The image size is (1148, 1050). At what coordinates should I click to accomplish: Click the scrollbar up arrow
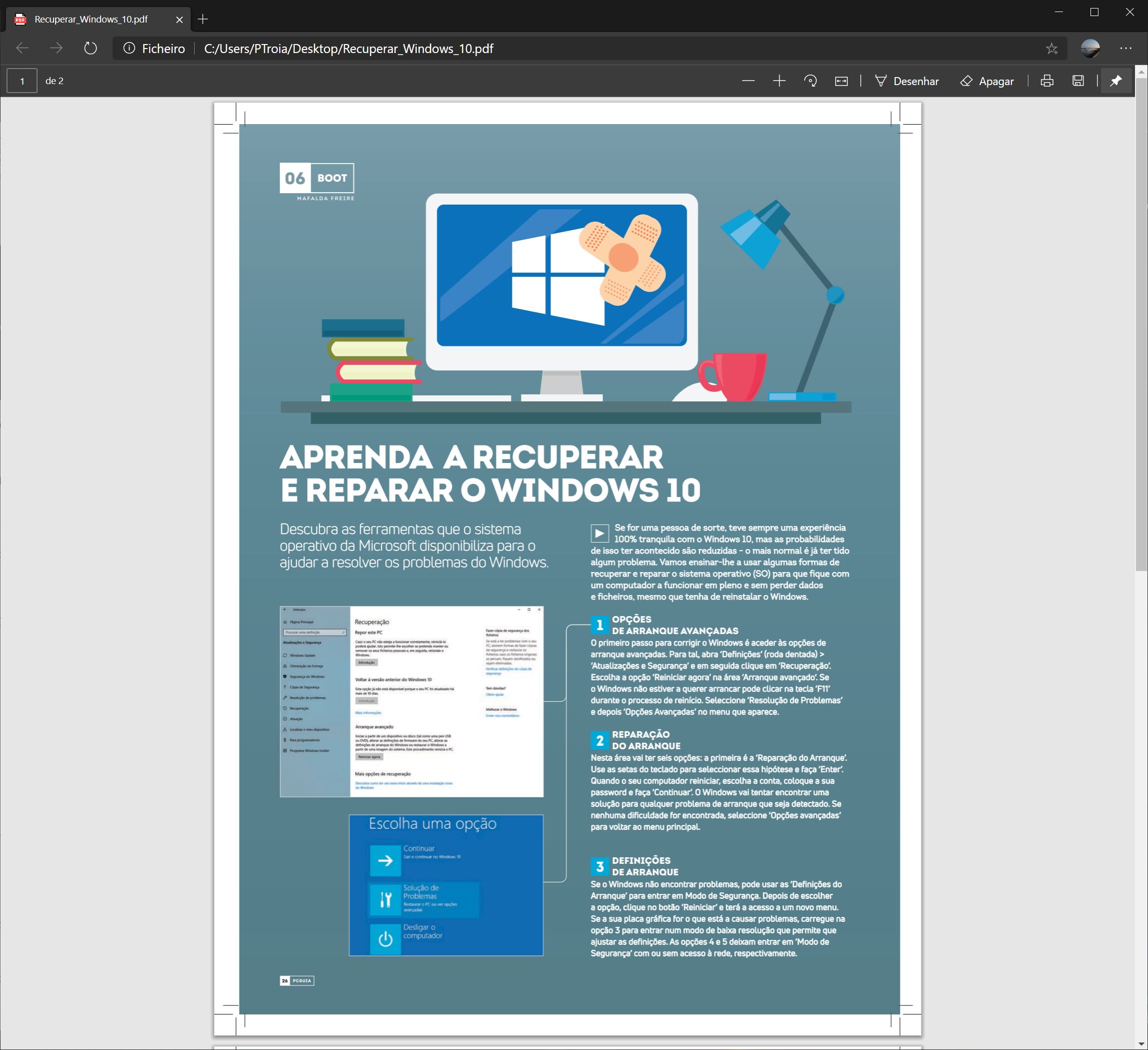(1141, 71)
